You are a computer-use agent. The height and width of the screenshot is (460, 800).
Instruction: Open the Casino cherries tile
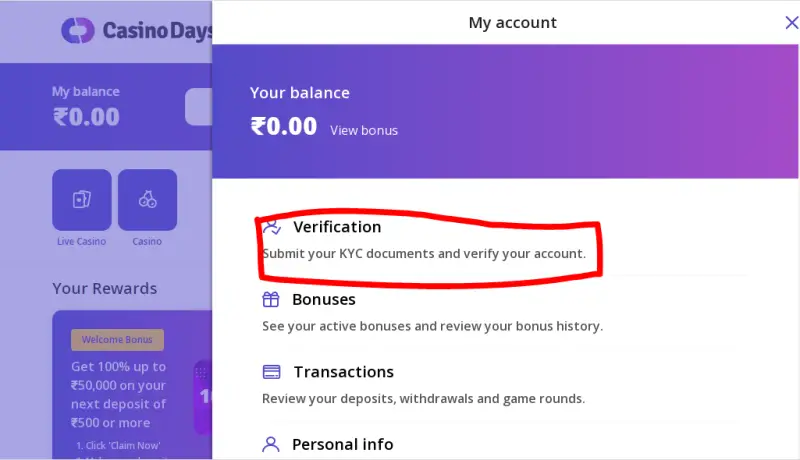147,200
